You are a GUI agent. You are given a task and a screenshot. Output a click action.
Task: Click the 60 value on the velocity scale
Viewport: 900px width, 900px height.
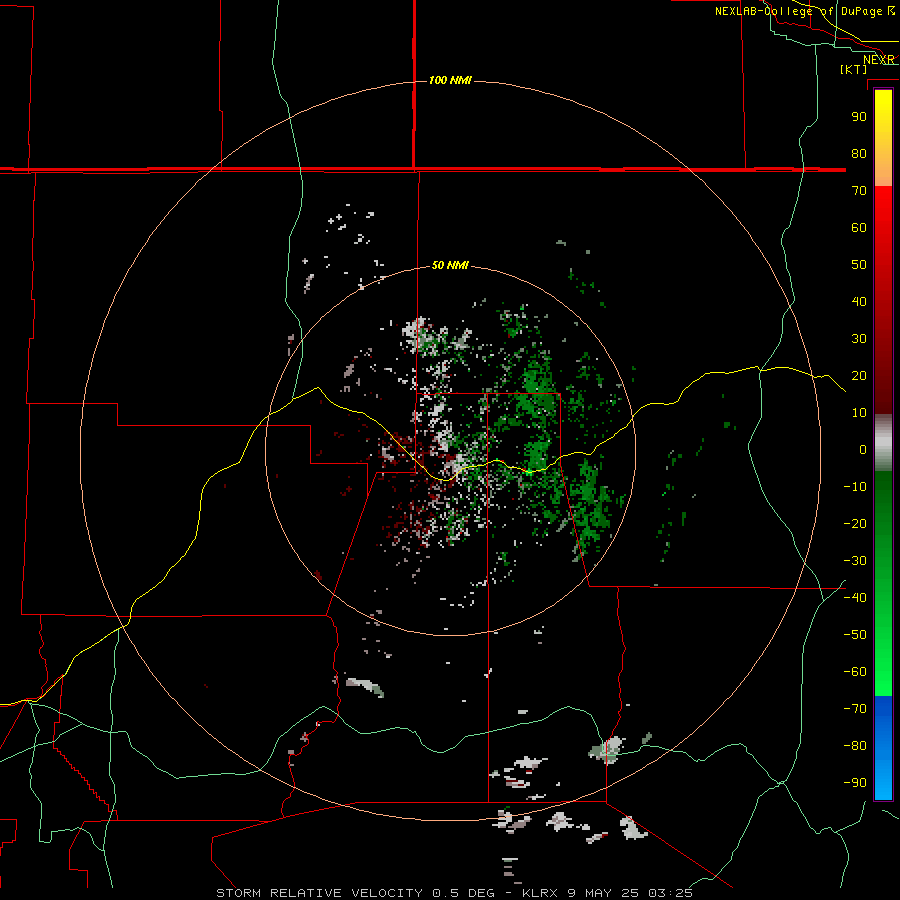point(859,227)
